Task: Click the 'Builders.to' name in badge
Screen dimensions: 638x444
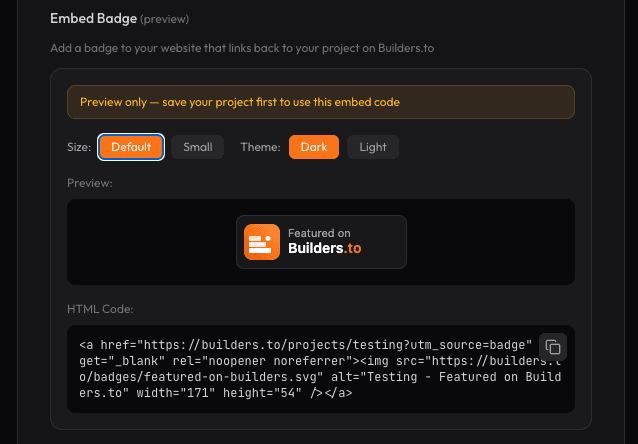Action: click(324, 248)
